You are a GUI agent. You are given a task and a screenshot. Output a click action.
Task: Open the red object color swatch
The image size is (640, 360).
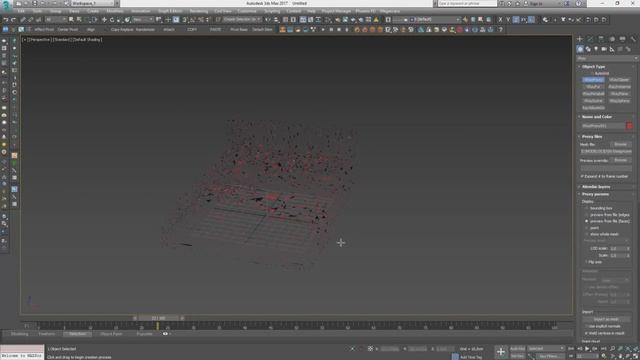tap(629, 126)
